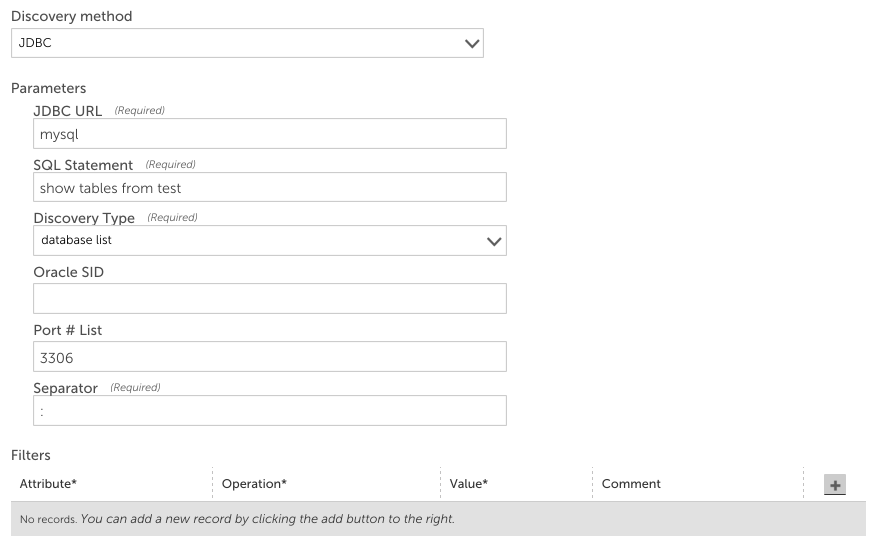Click the Discovery method dropdown chevron arrow

tap(473, 44)
